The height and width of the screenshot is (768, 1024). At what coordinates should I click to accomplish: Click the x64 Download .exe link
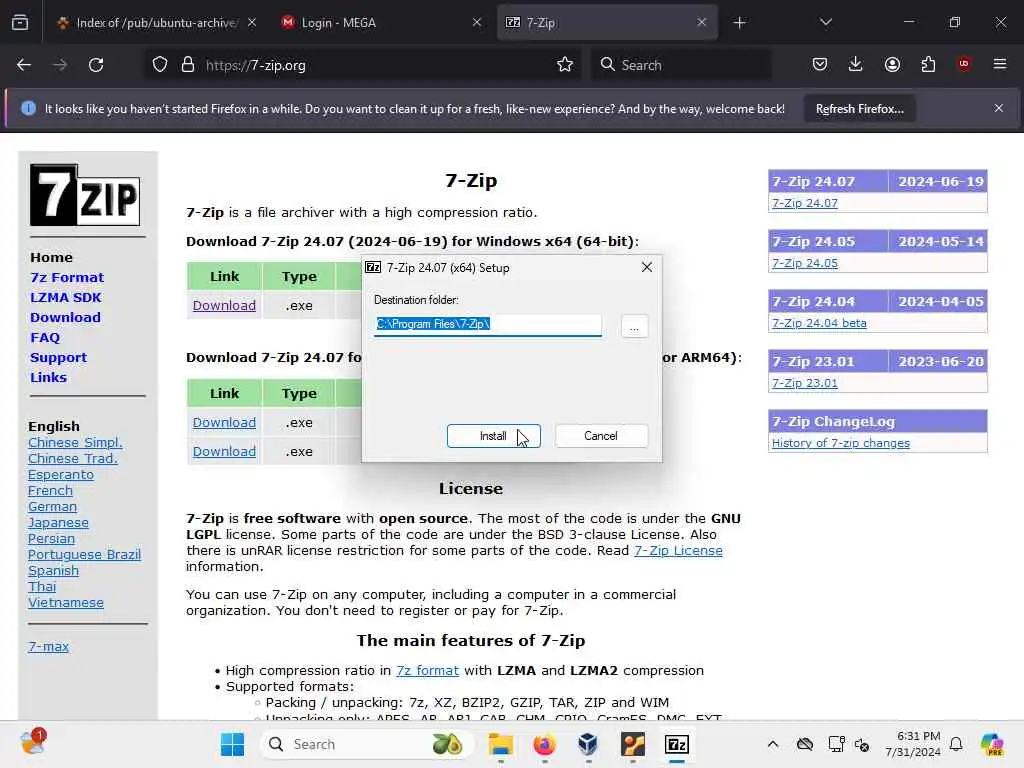coord(224,306)
